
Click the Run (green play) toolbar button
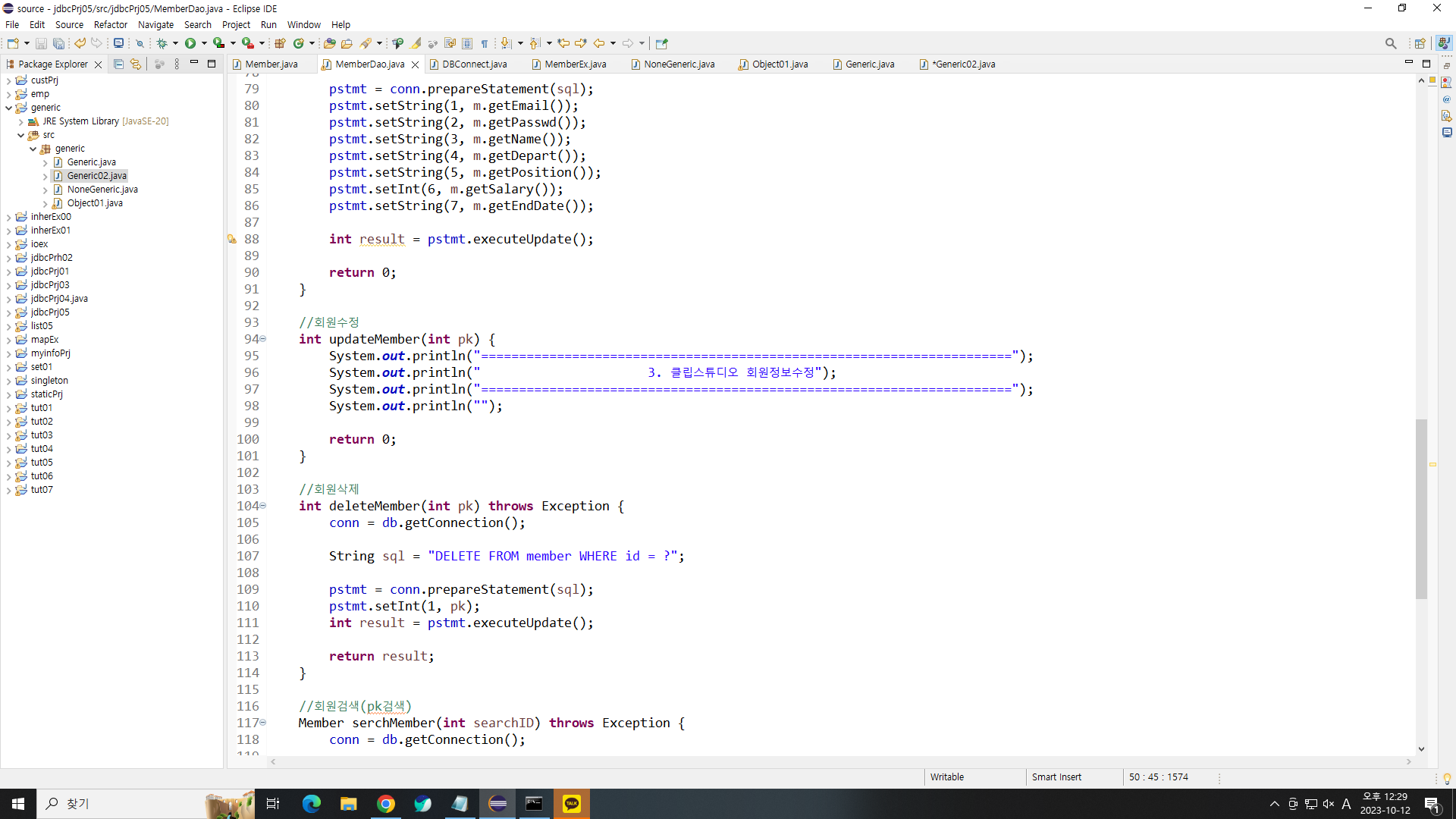pyautogui.click(x=190, y=43)
